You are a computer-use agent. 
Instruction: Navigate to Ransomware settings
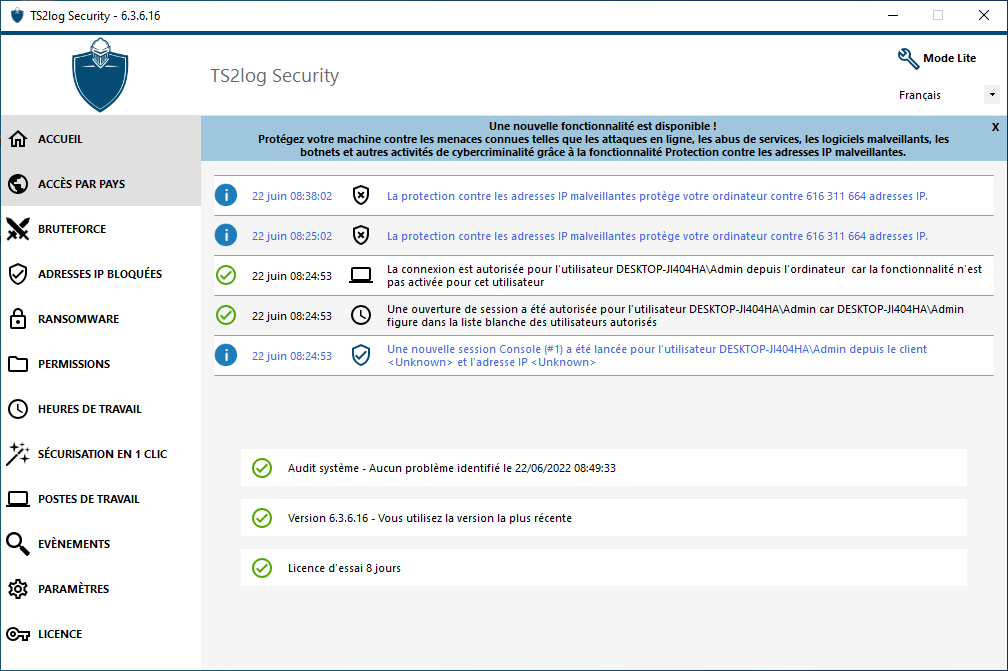point(101,319)
